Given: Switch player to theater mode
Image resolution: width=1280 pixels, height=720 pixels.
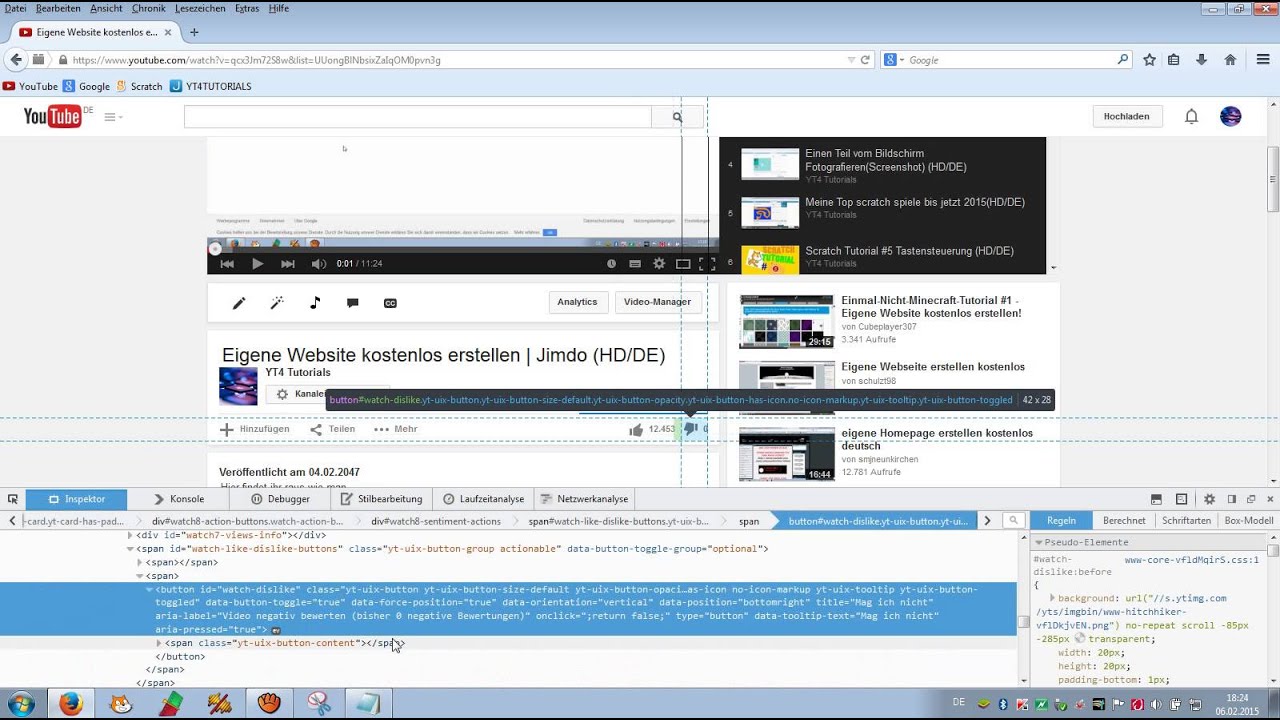Looking at the screenshot, I should [683, 264].
